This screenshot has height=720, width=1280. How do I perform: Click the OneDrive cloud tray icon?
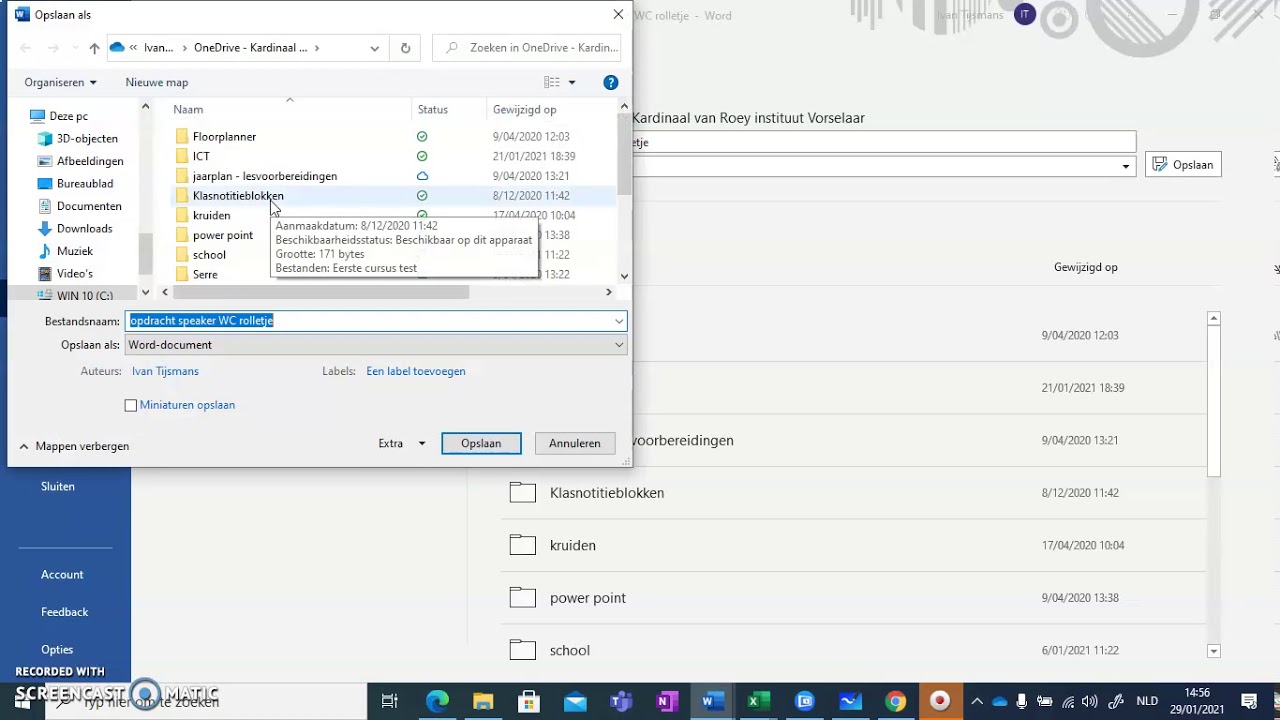[x=999, y=701]
